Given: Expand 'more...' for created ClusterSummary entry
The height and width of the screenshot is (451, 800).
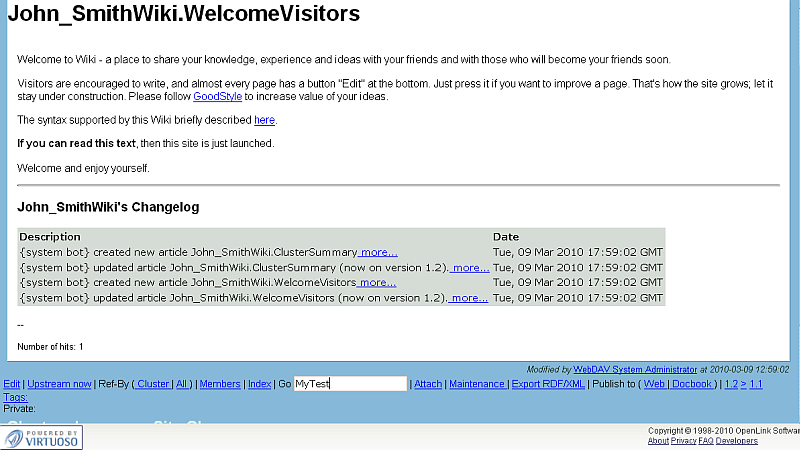Looking at the screenshot, I should pos(378,253).
